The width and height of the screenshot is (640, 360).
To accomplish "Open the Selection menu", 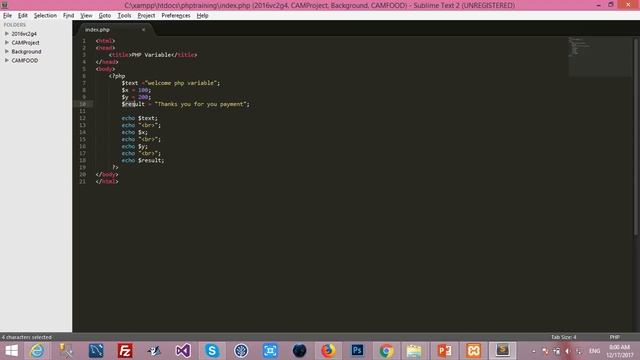I will click(45, 16).
